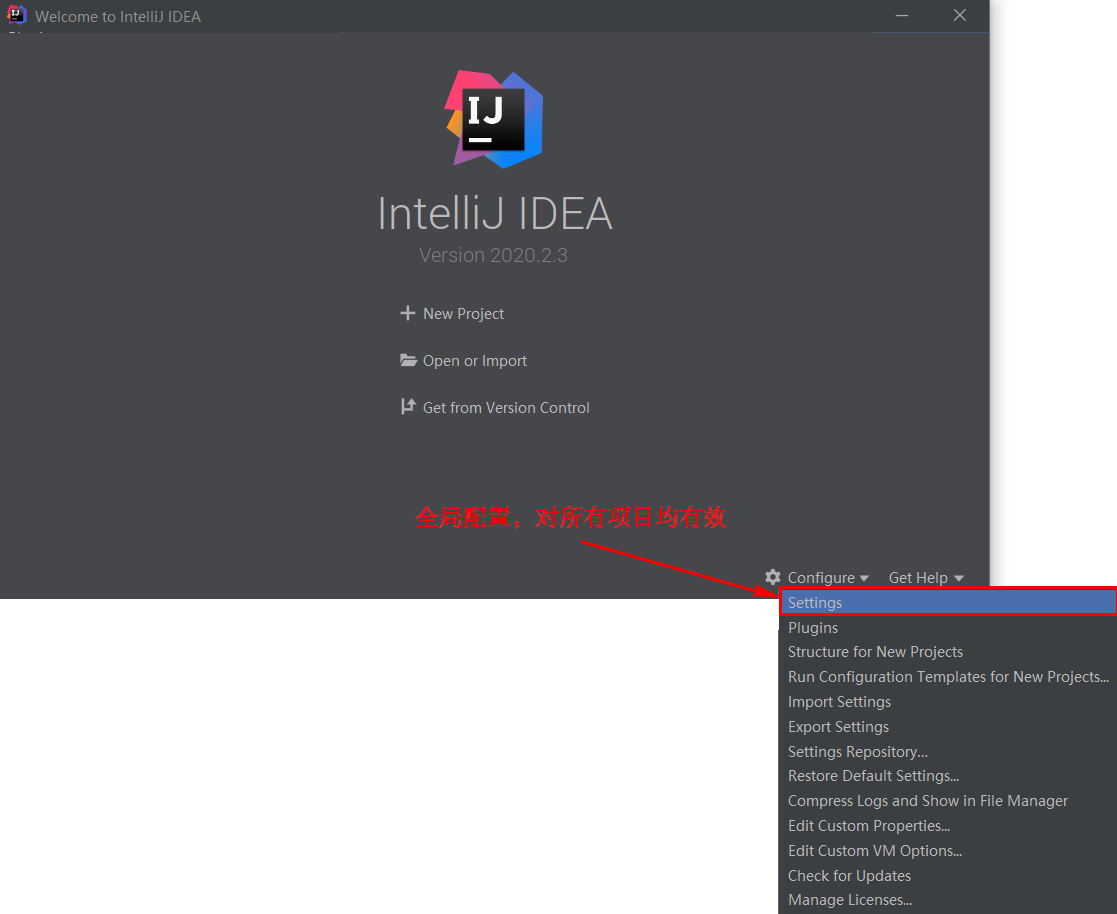Click the IntelliJ IDEA logo
Viewport: 1117px width, 914px height.
click(494, 119)
